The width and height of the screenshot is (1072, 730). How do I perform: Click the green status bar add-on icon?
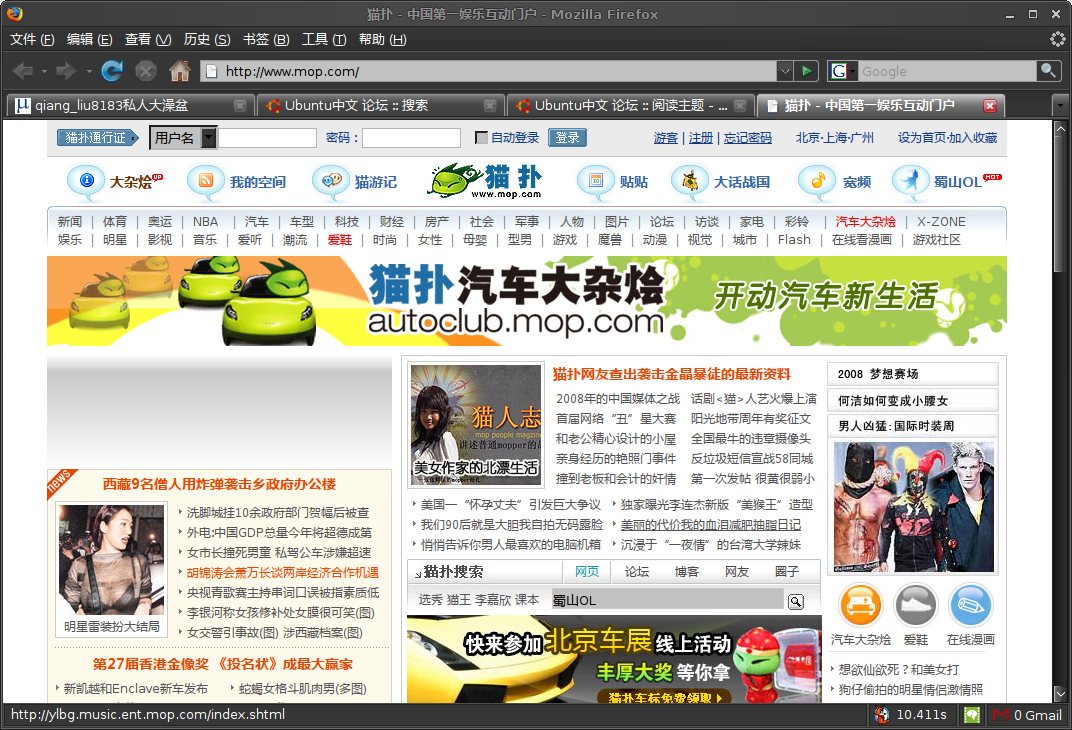972,715
